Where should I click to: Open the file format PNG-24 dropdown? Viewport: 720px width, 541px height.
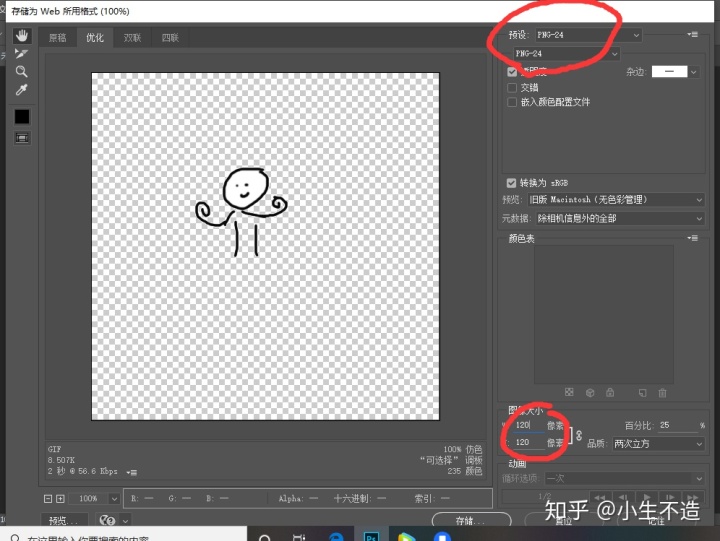(x=566, y=54)
